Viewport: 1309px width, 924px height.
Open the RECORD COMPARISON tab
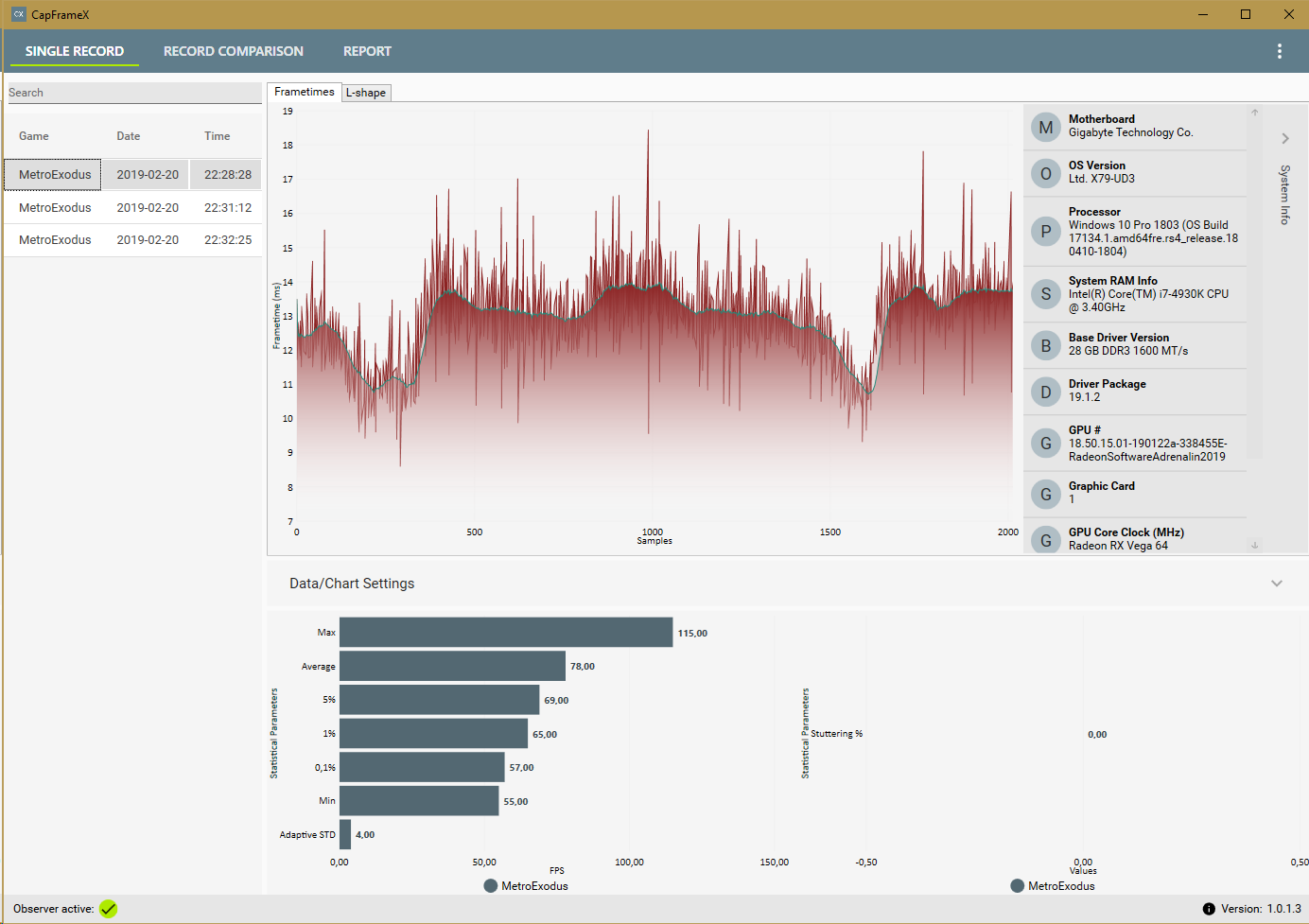(x=234, y=51)
